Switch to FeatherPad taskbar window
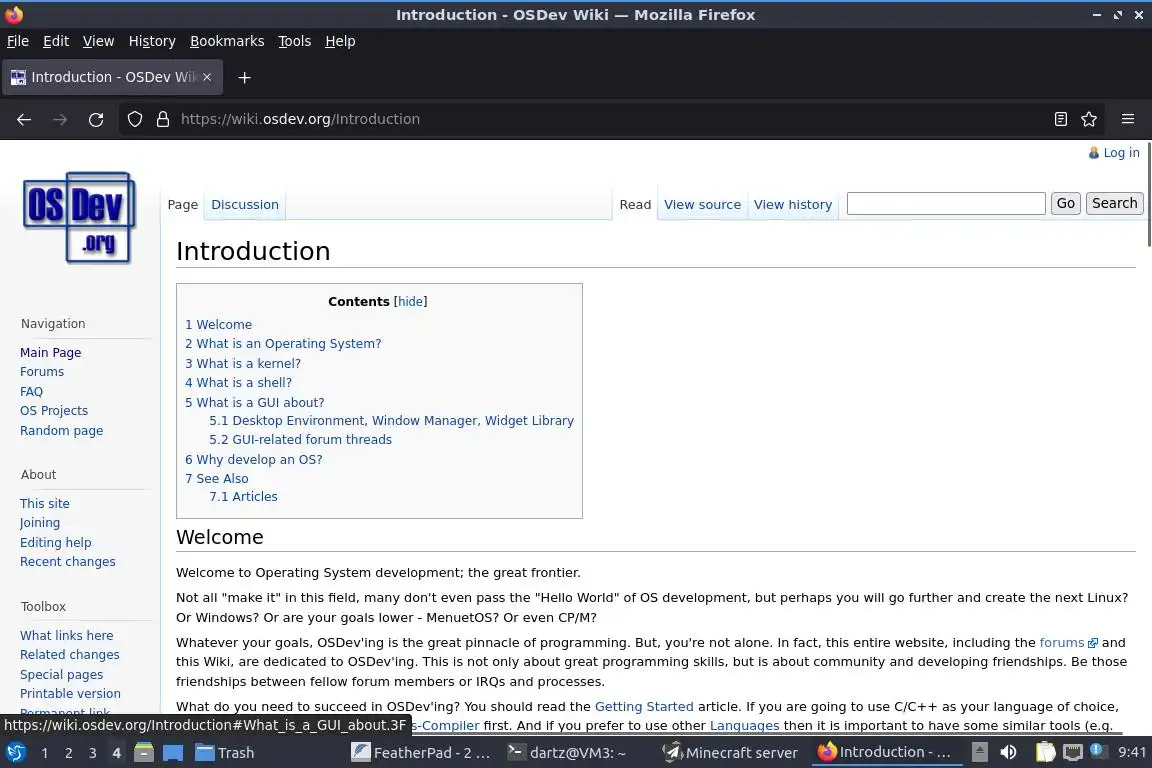The height and width of the screenshot is (768, 1152). coord(421,753)
